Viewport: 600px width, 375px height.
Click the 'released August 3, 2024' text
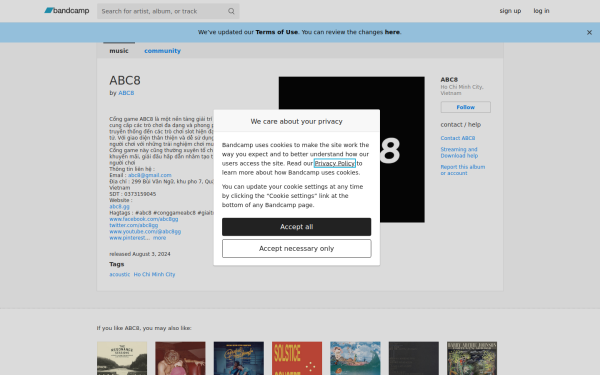pos(140,254)
